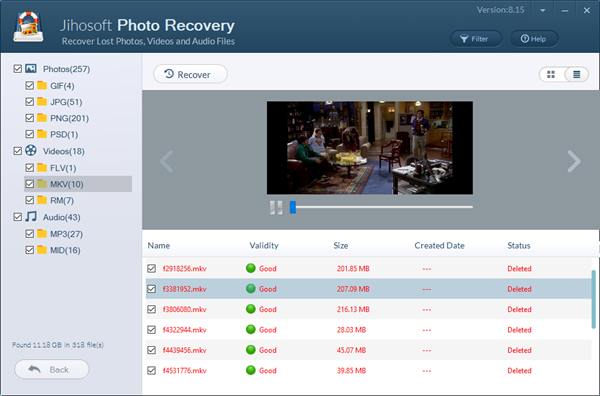Image resolution: width=600 pixels, height=396 pixels.
Task: Click the JPG folder icon
Action: point(42,101)
